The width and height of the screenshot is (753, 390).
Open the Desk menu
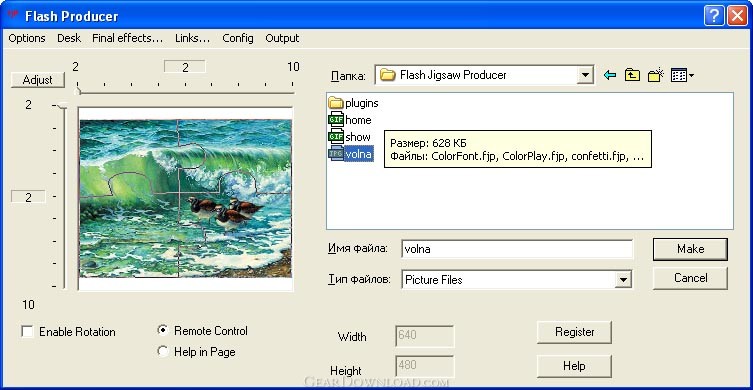tap(69, 38)
